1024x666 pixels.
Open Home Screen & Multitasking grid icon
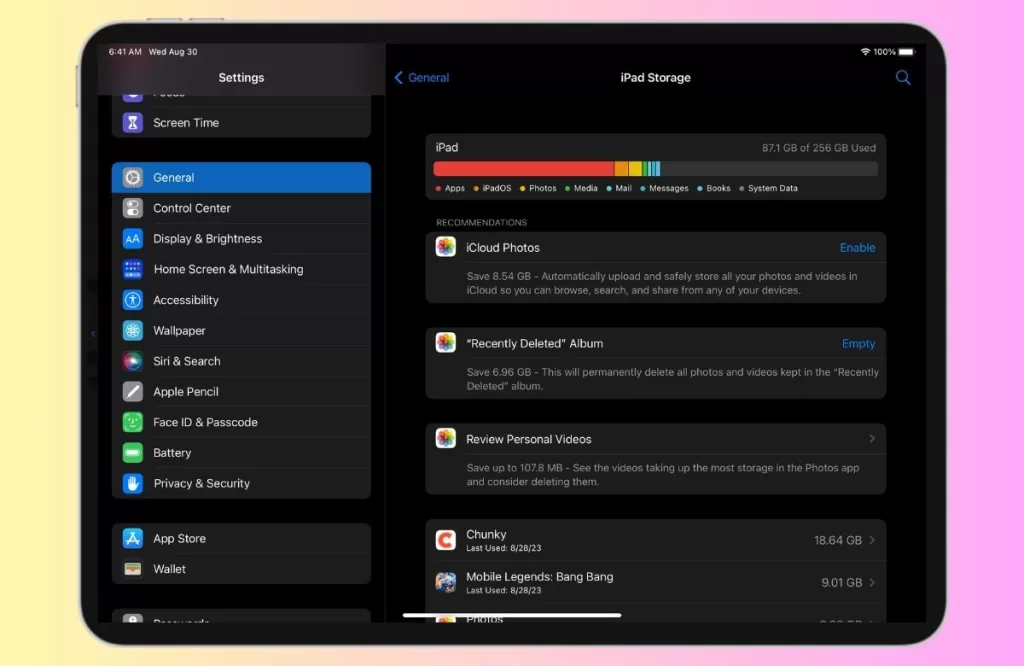click(x=133, y=269)
